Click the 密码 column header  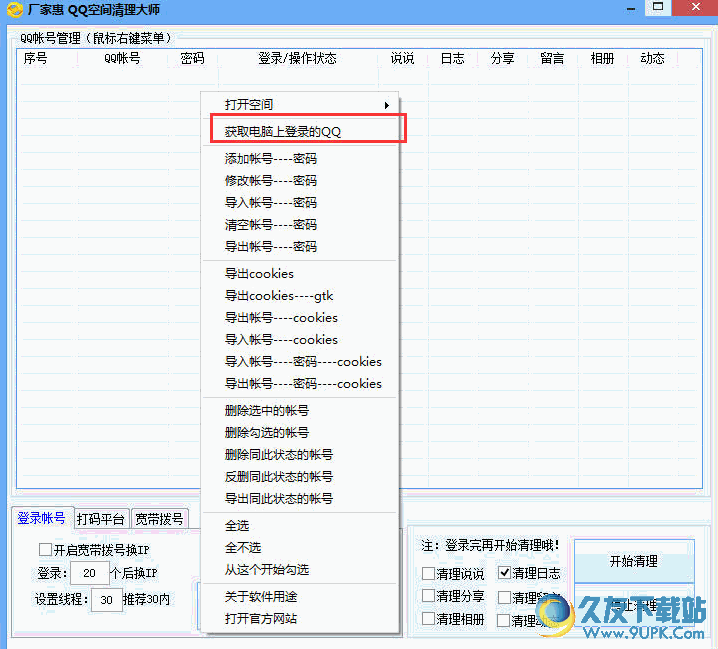(x=192, y=59)
